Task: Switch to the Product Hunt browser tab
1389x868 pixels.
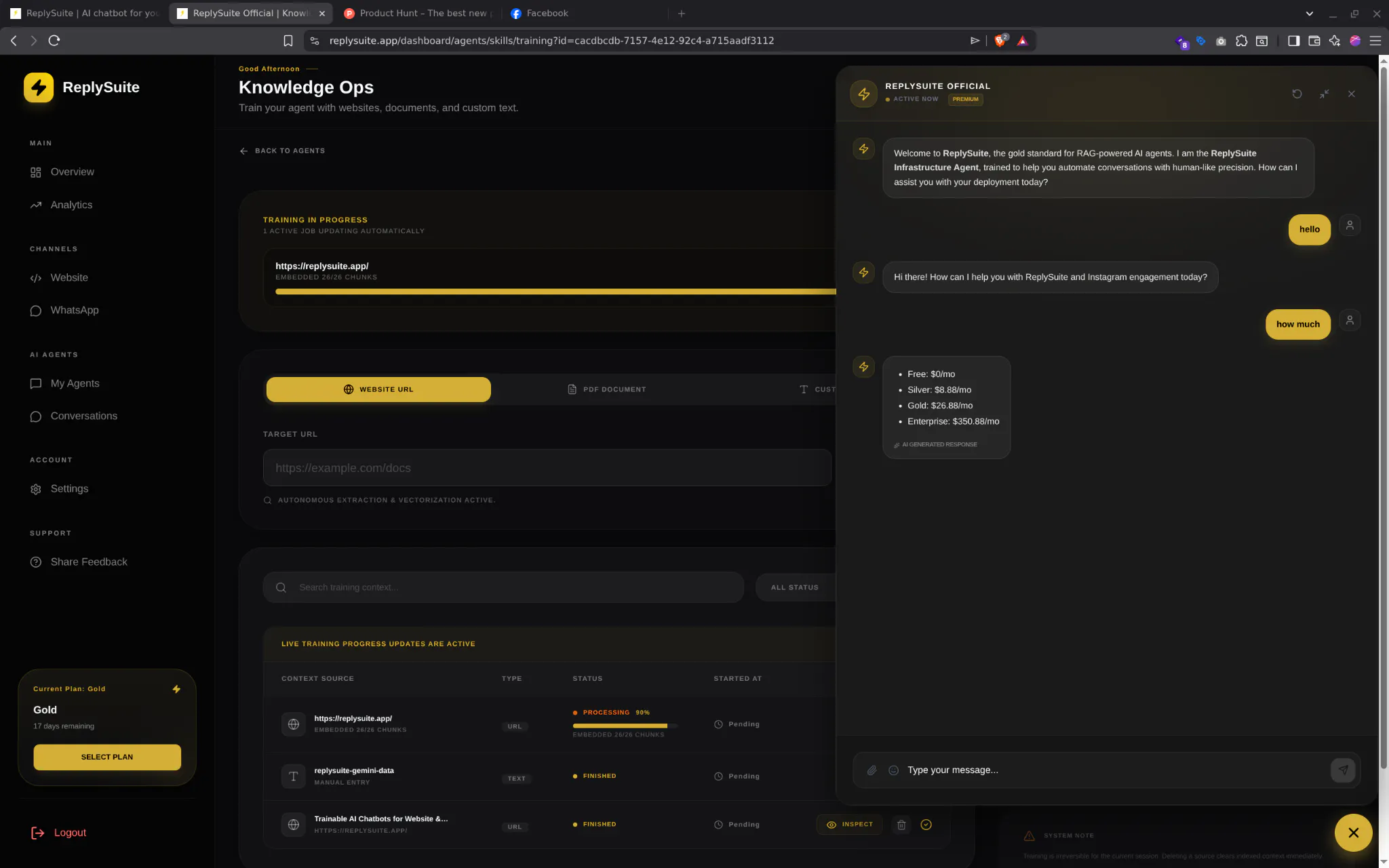Action: click(x=418, y=14)
